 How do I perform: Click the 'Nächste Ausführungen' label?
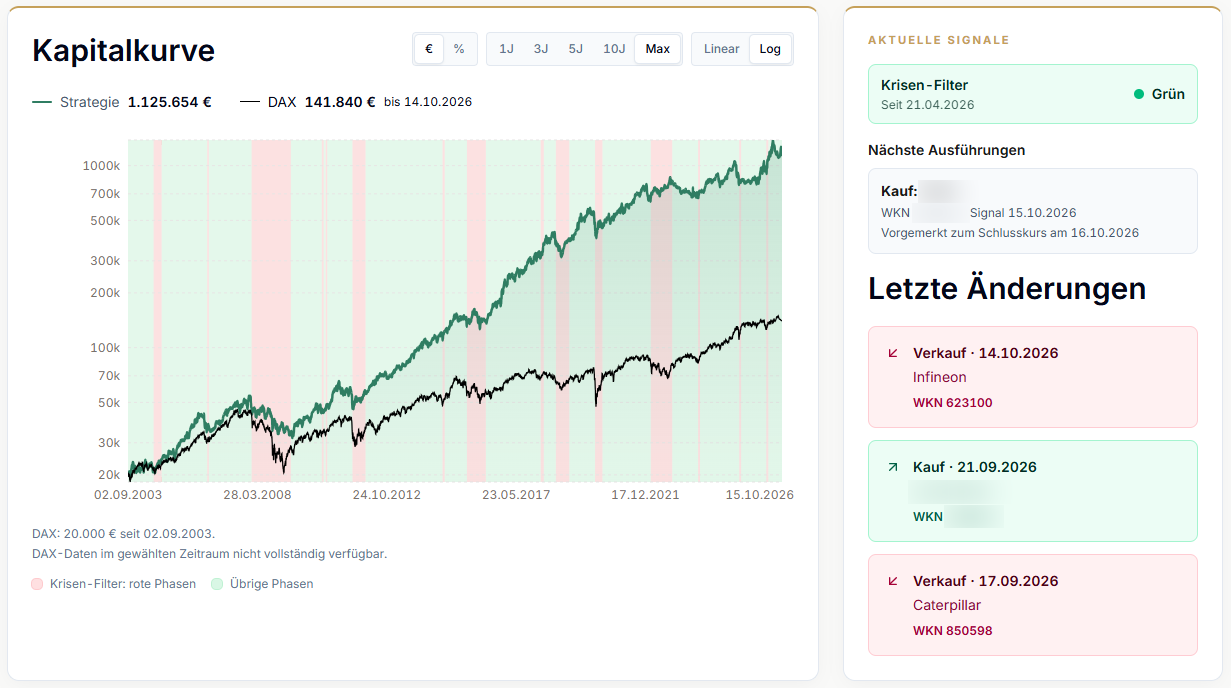[x=947, y=150]
